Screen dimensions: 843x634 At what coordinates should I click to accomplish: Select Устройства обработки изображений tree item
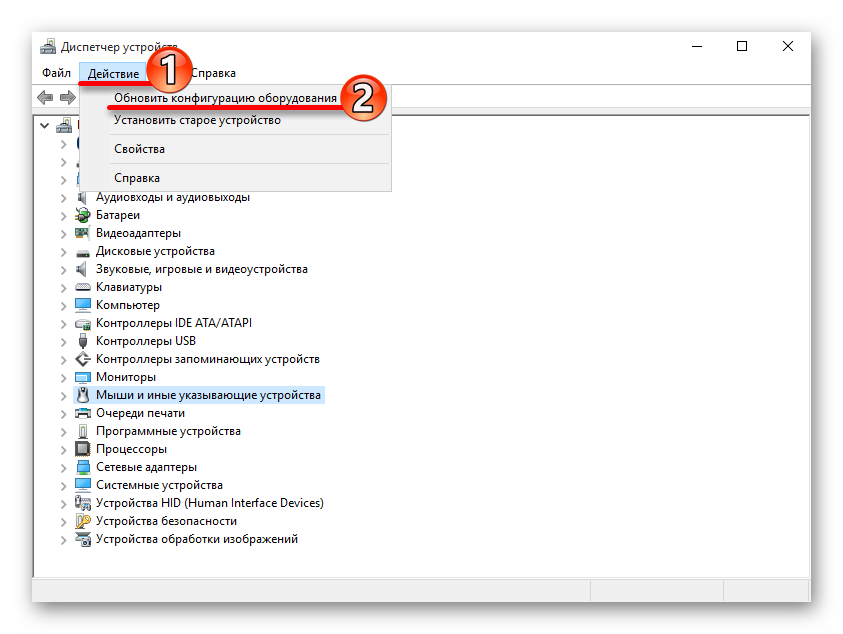[x=196, y=539]
